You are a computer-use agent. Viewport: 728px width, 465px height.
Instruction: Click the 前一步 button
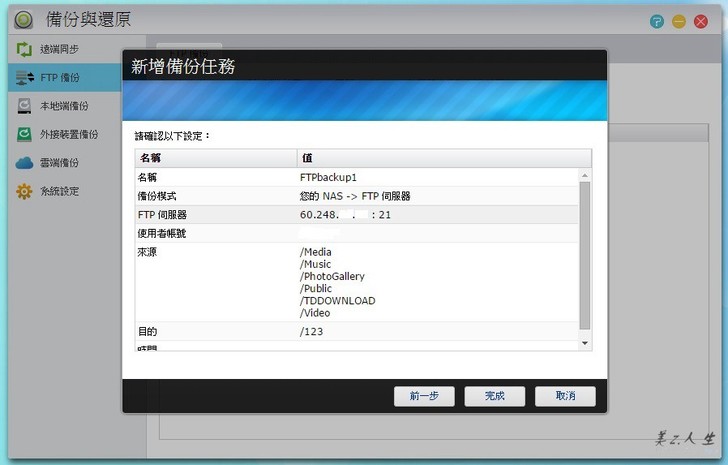pos(424,396)
